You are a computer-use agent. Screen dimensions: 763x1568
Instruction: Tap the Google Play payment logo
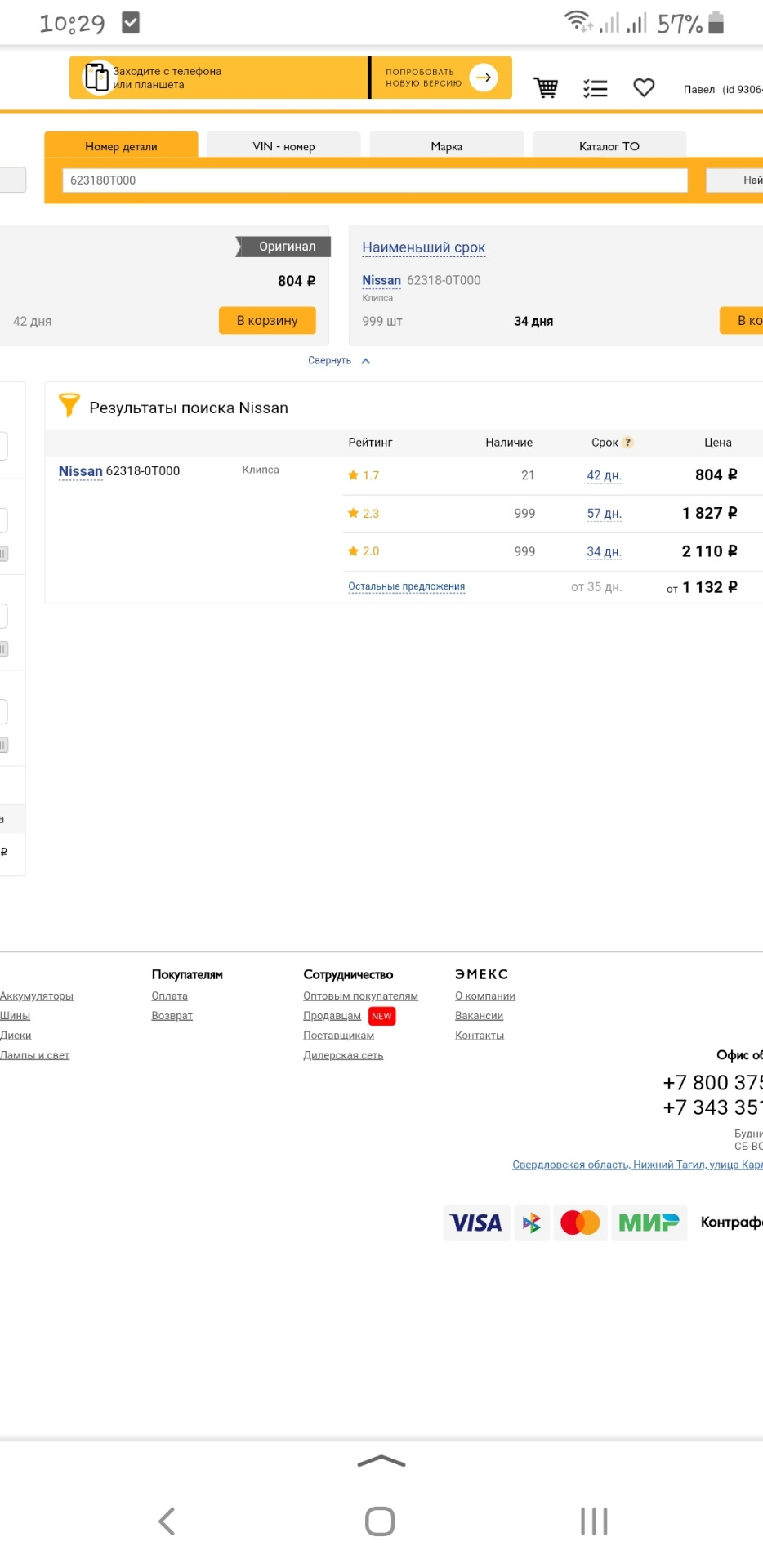[532, 1223]
